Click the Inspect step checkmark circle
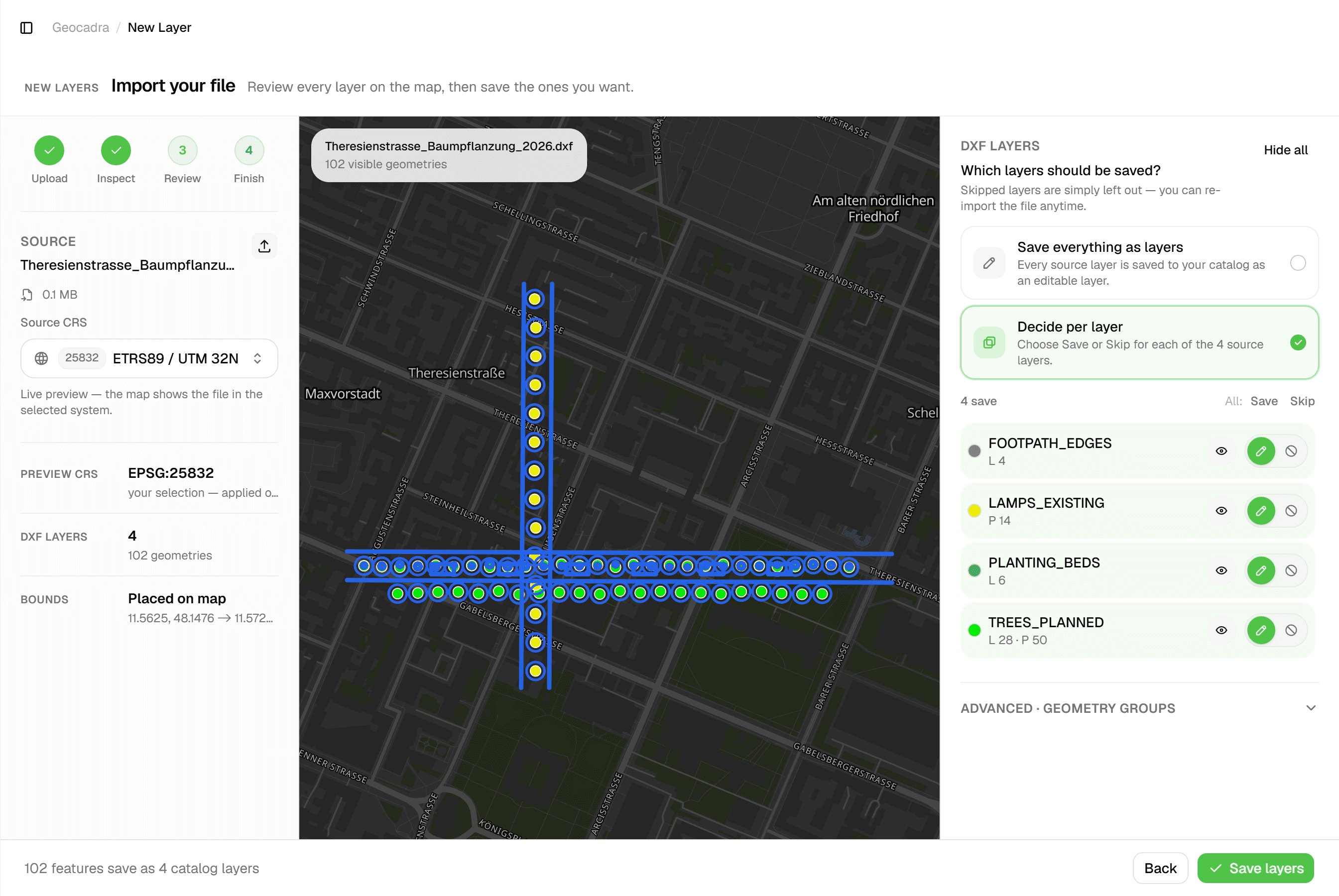Screen dimensions: 1339x896 pyautogui.click(x=116, y=150)
